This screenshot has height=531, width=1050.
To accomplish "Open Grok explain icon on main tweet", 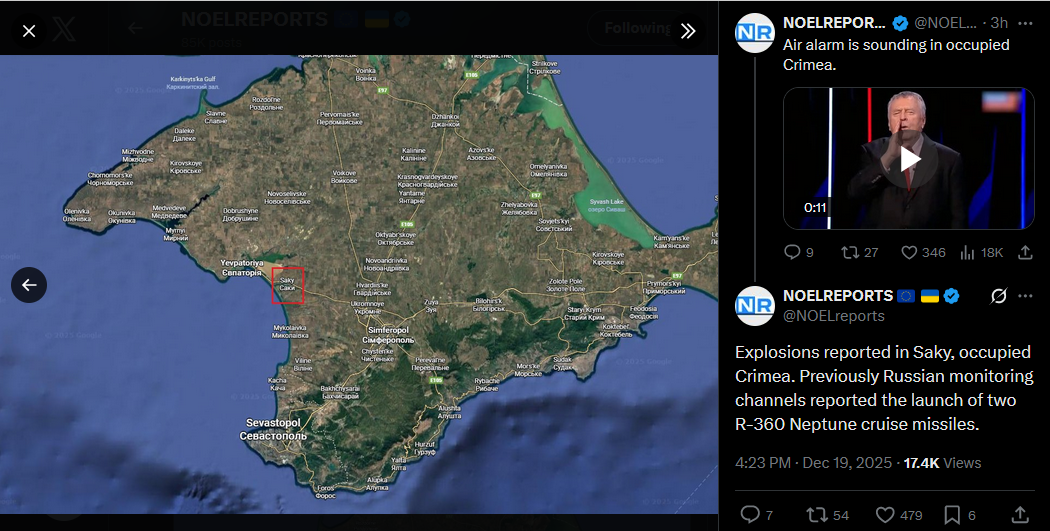I will [x=998, y=296].
